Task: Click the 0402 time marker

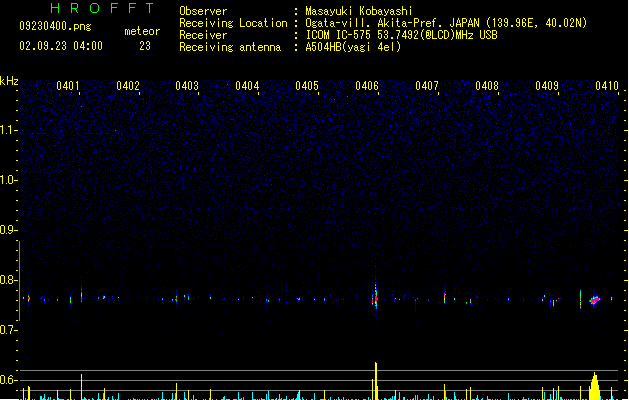Action: point(128,86)
